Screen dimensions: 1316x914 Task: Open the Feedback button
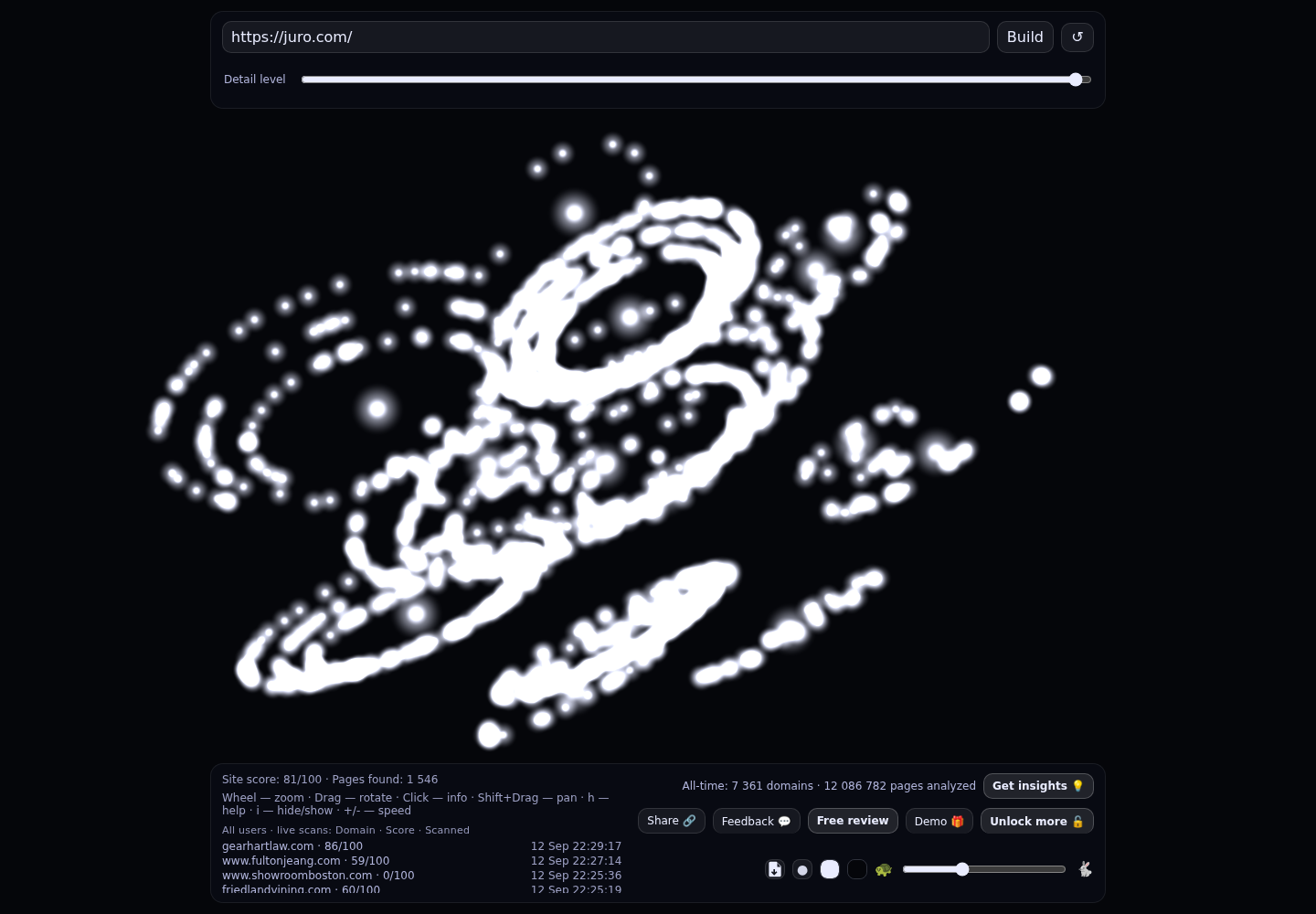(757, 821)
